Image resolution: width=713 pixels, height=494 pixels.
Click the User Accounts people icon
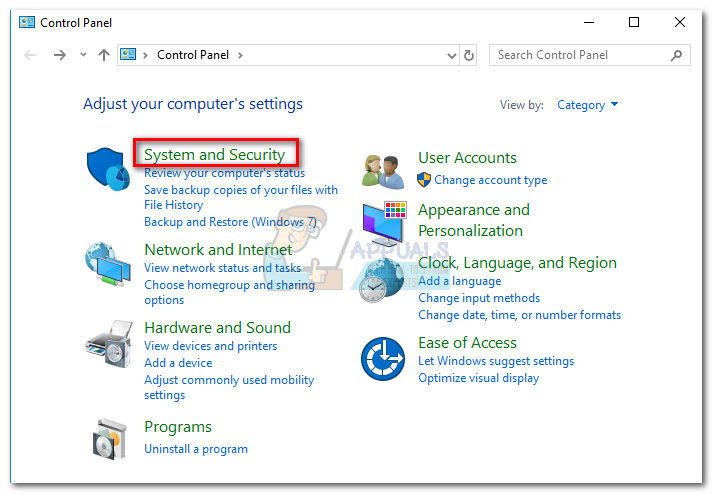pyautogui.click(x=383, y=171)
